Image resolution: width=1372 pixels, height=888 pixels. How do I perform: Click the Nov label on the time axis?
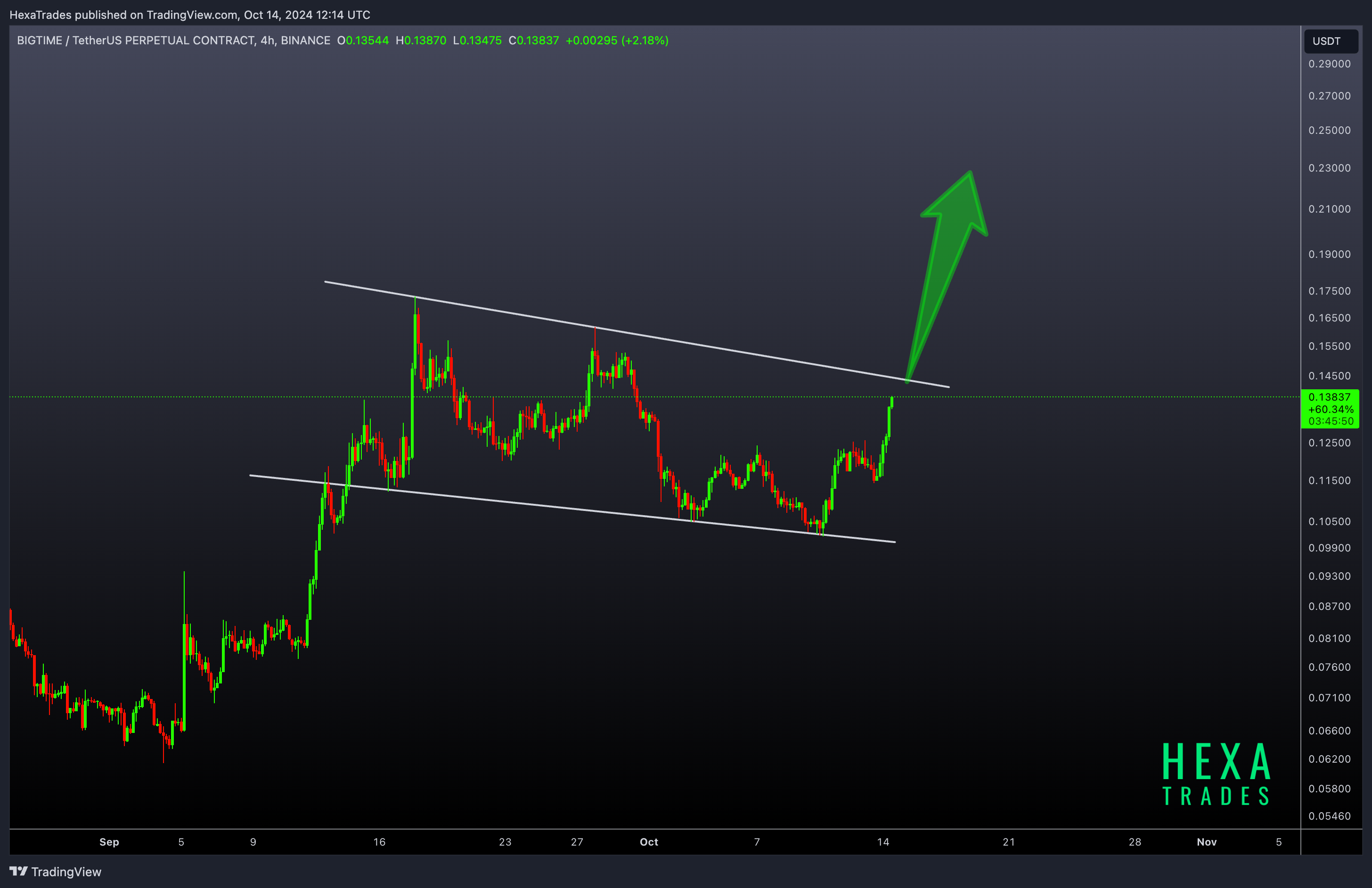point(1207,842)
